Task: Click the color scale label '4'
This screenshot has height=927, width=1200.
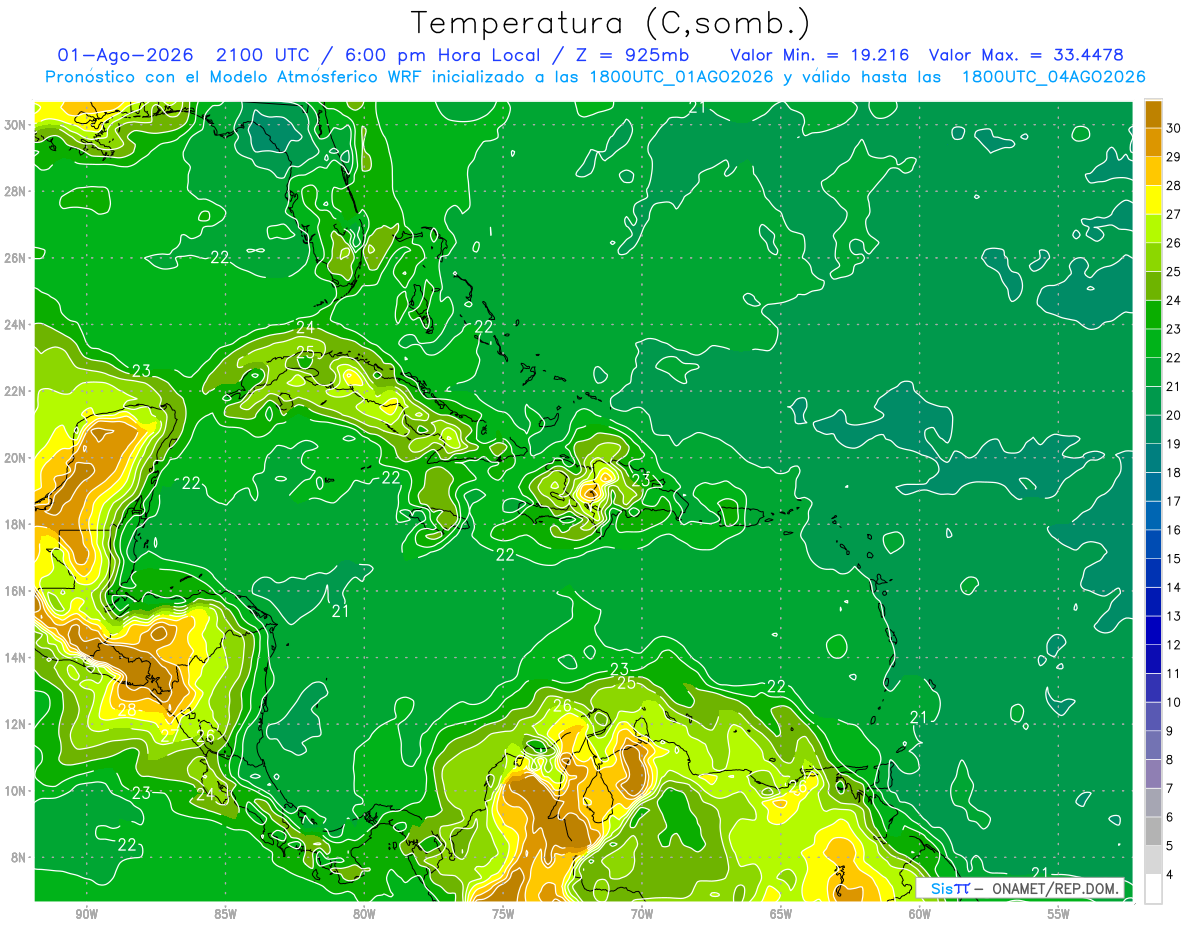Action: click(1170, 875)
